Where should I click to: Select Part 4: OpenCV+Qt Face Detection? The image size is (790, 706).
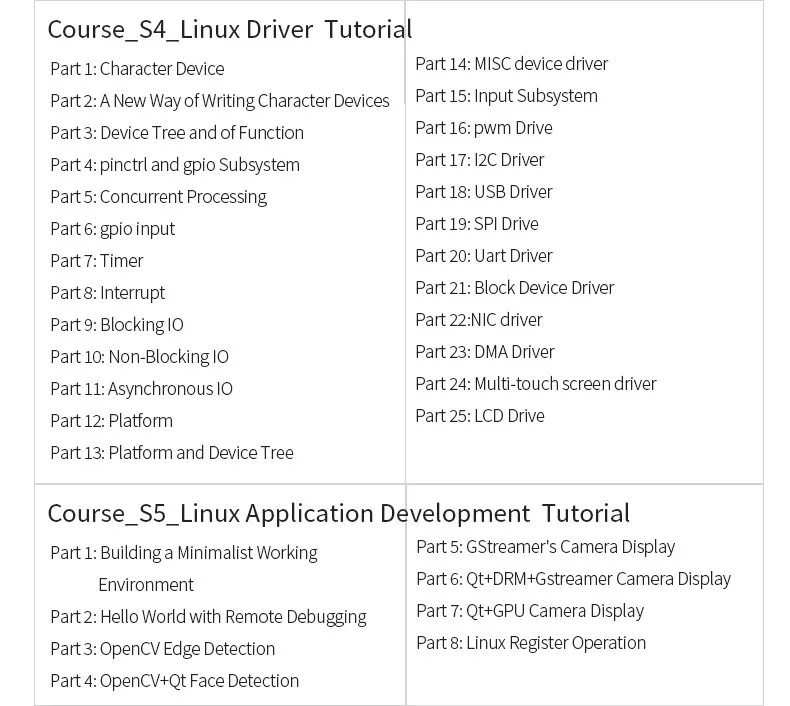click(174, 681)
